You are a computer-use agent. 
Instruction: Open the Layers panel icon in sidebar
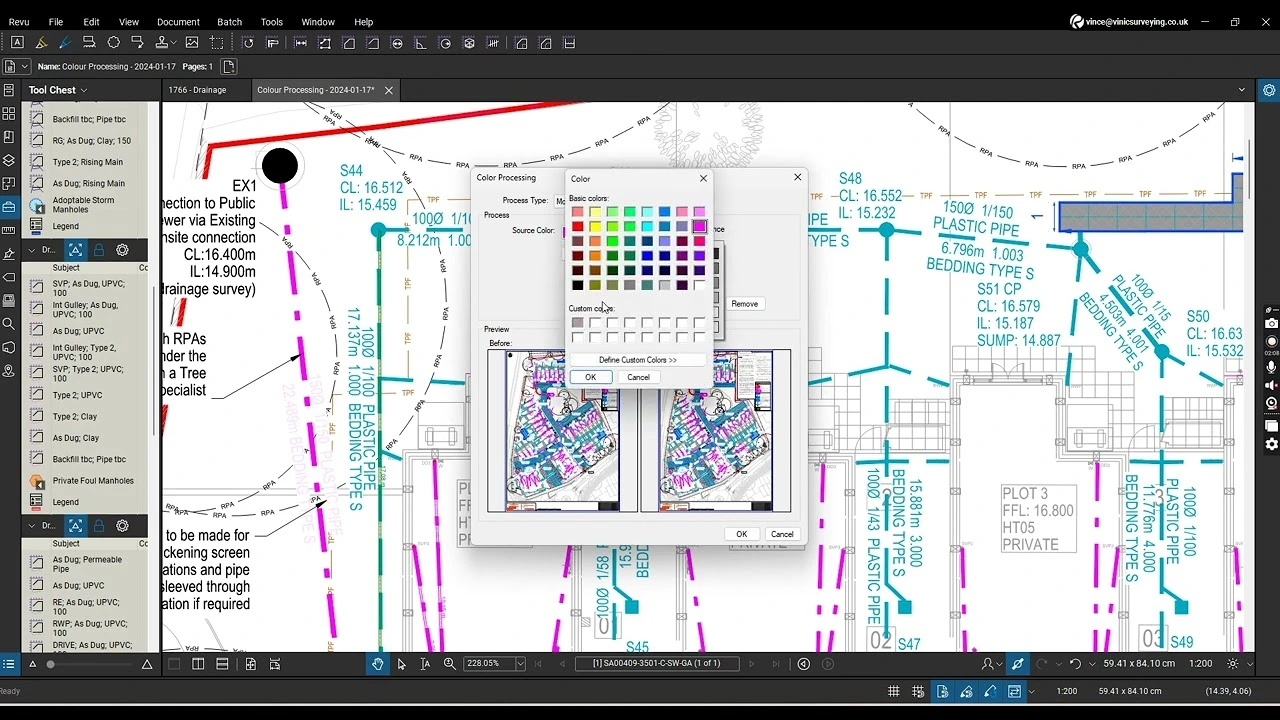point(9,160)
